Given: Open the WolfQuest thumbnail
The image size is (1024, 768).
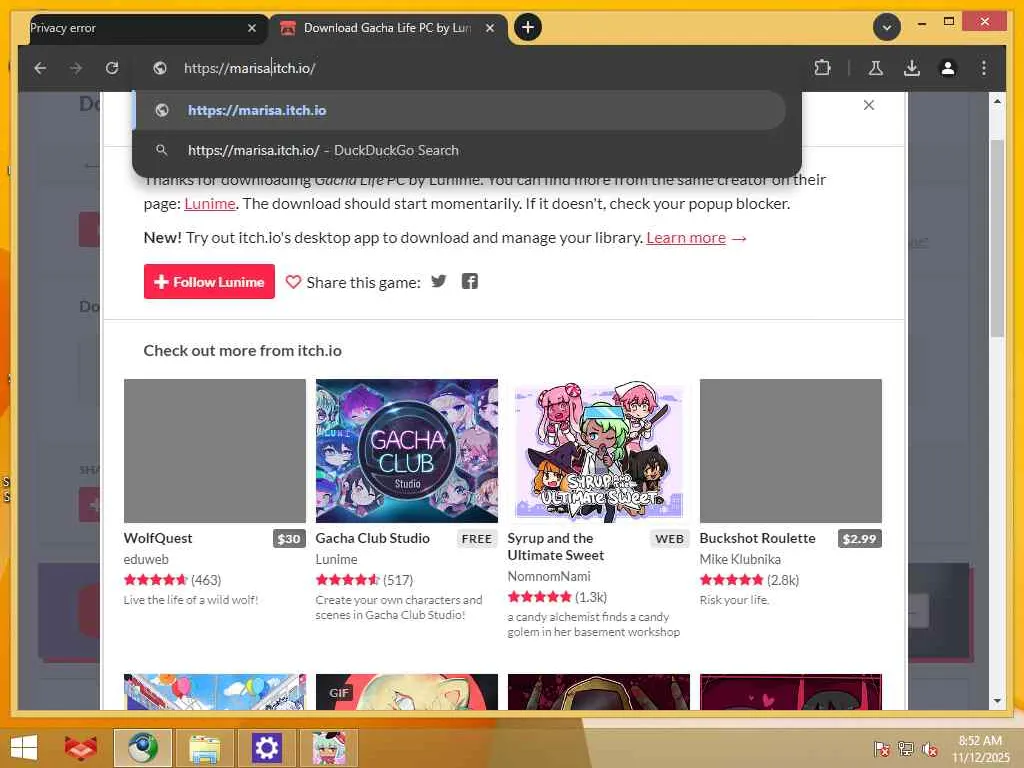Looking at the screenshot, I should (215, 451).
